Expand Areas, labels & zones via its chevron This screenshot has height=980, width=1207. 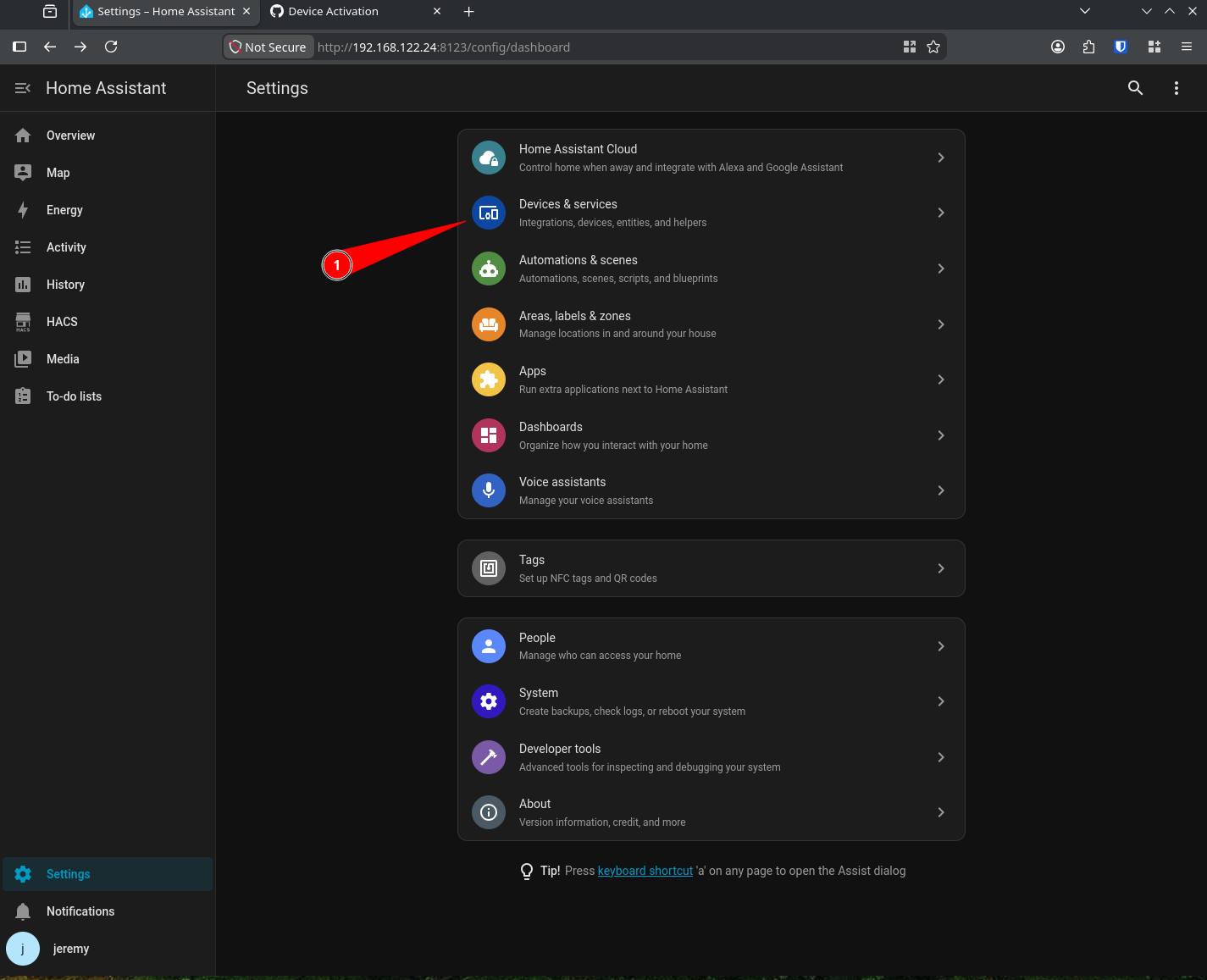[941, 324]
